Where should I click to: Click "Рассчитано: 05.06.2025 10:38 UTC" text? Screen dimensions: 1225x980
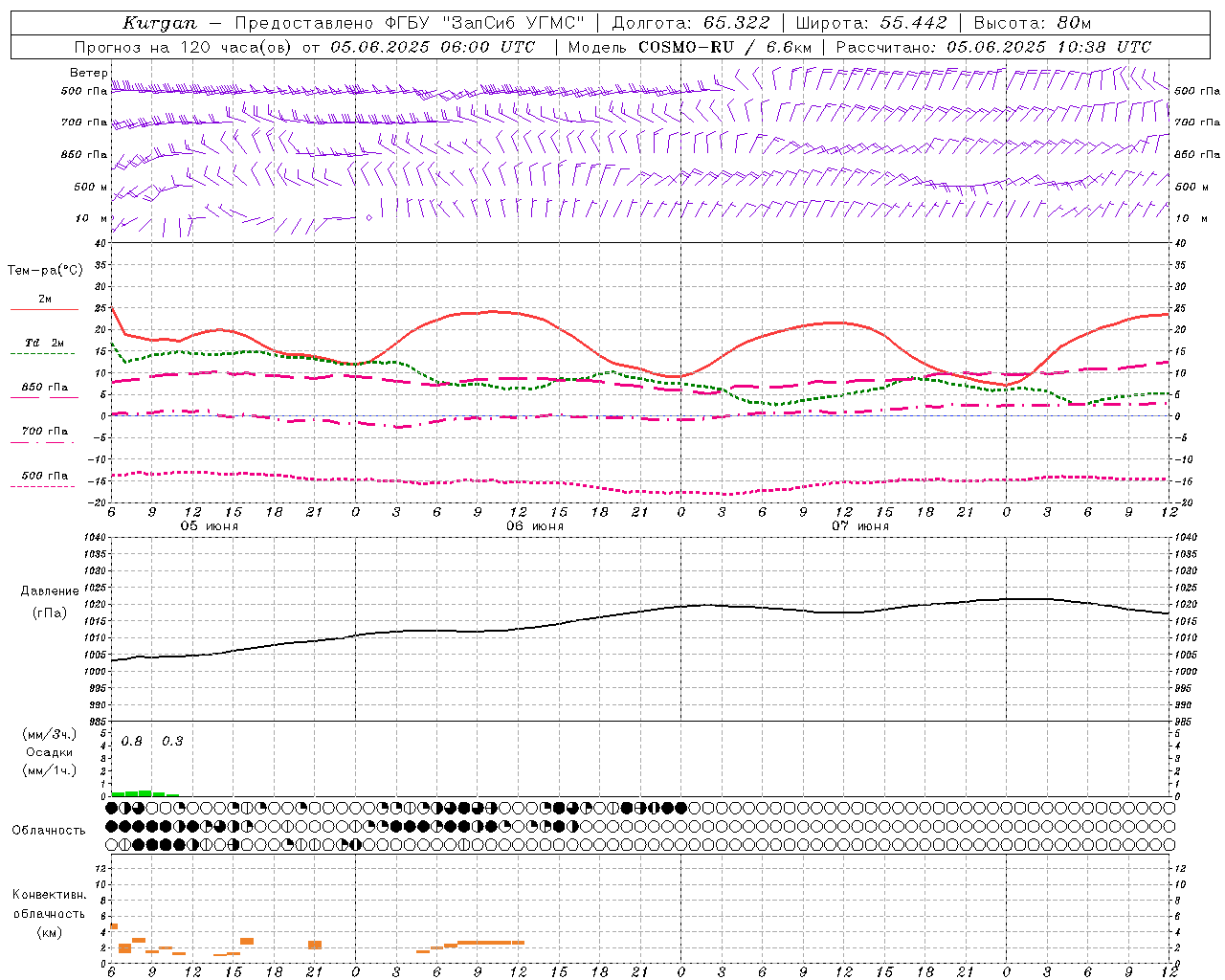tap(993, 47)
